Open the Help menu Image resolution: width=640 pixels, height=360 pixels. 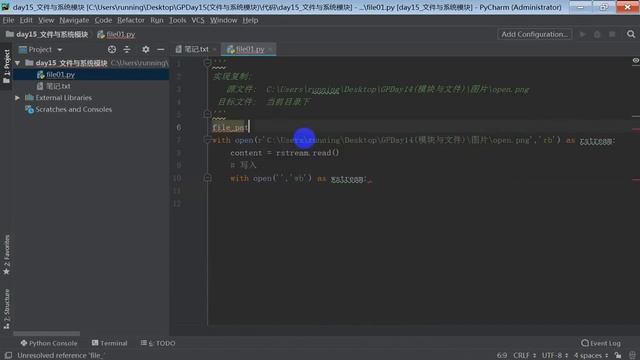coord(250,20)
